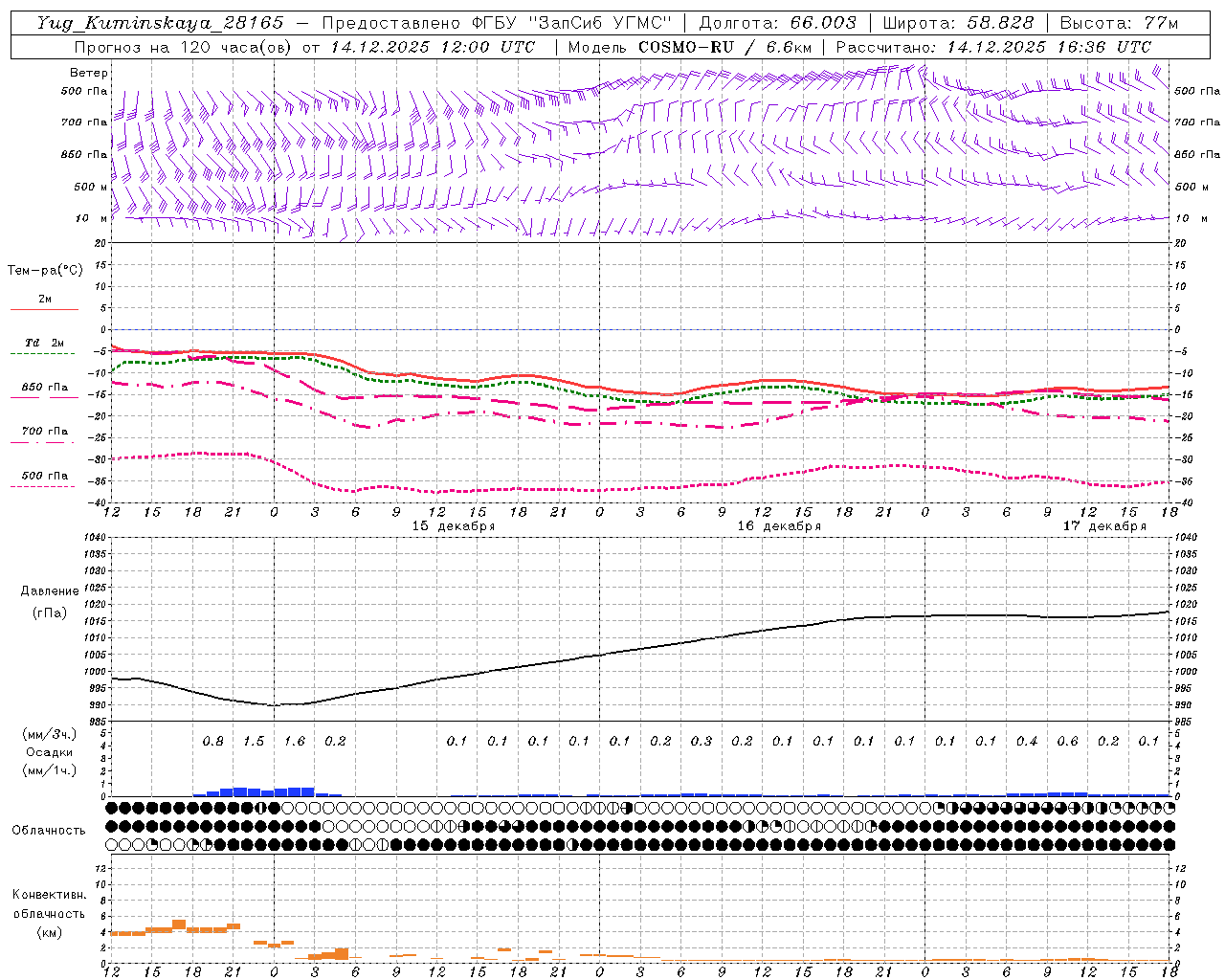Click the Осадки panel label
The width and height of the screenshot is (1225, 980).
48,752
